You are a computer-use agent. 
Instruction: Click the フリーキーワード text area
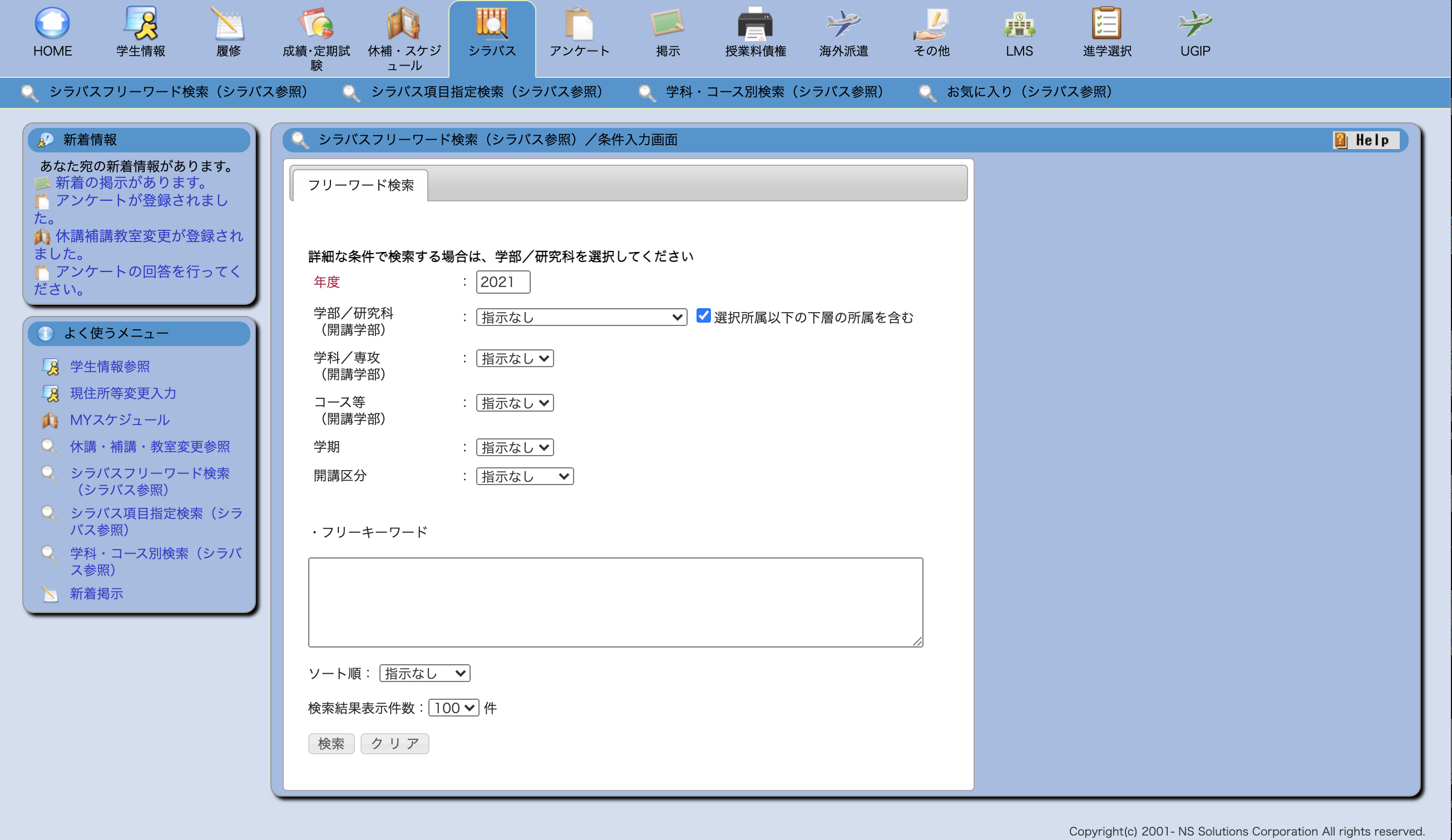[615, 602]
